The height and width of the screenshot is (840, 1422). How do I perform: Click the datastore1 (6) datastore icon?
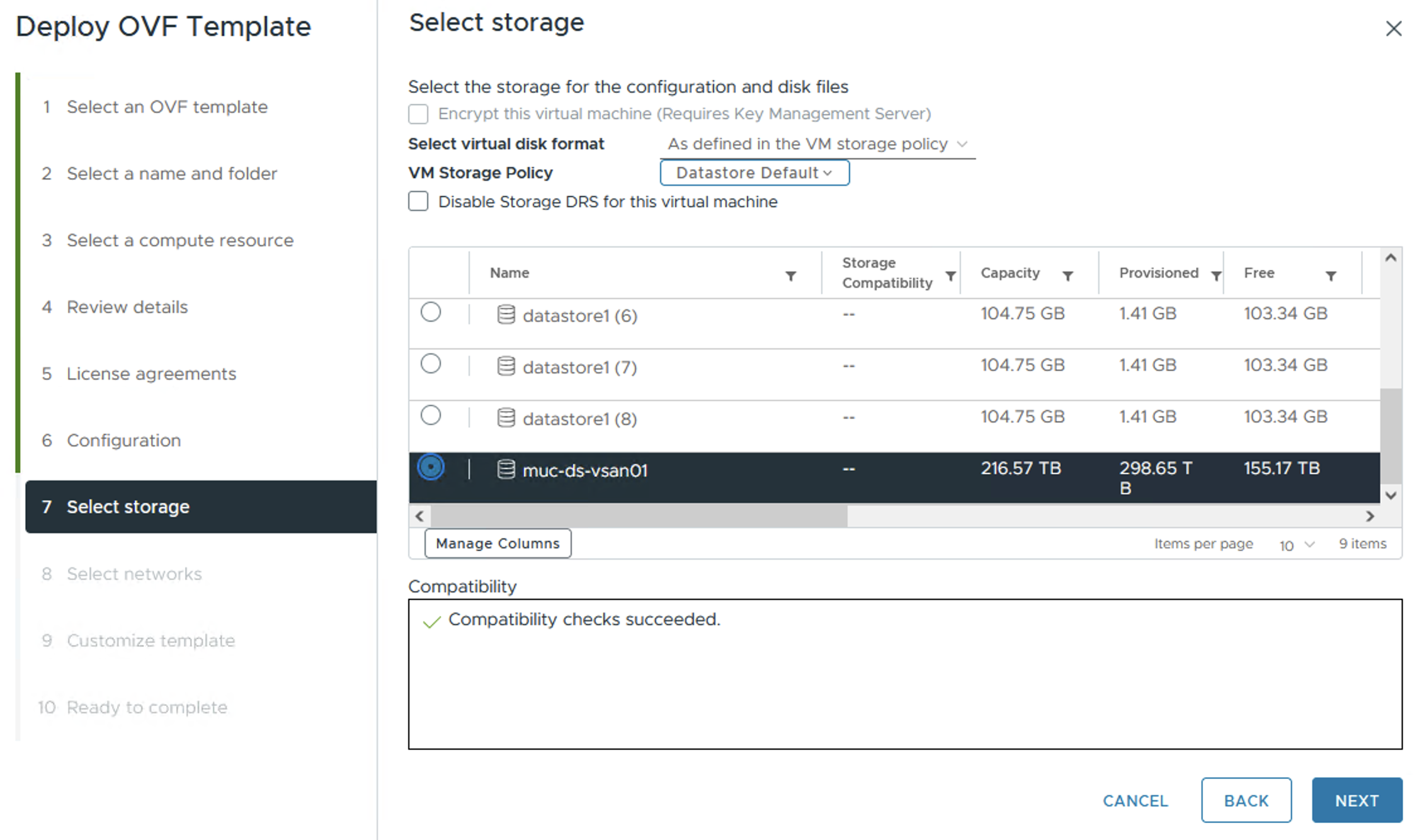pos(506,315)
